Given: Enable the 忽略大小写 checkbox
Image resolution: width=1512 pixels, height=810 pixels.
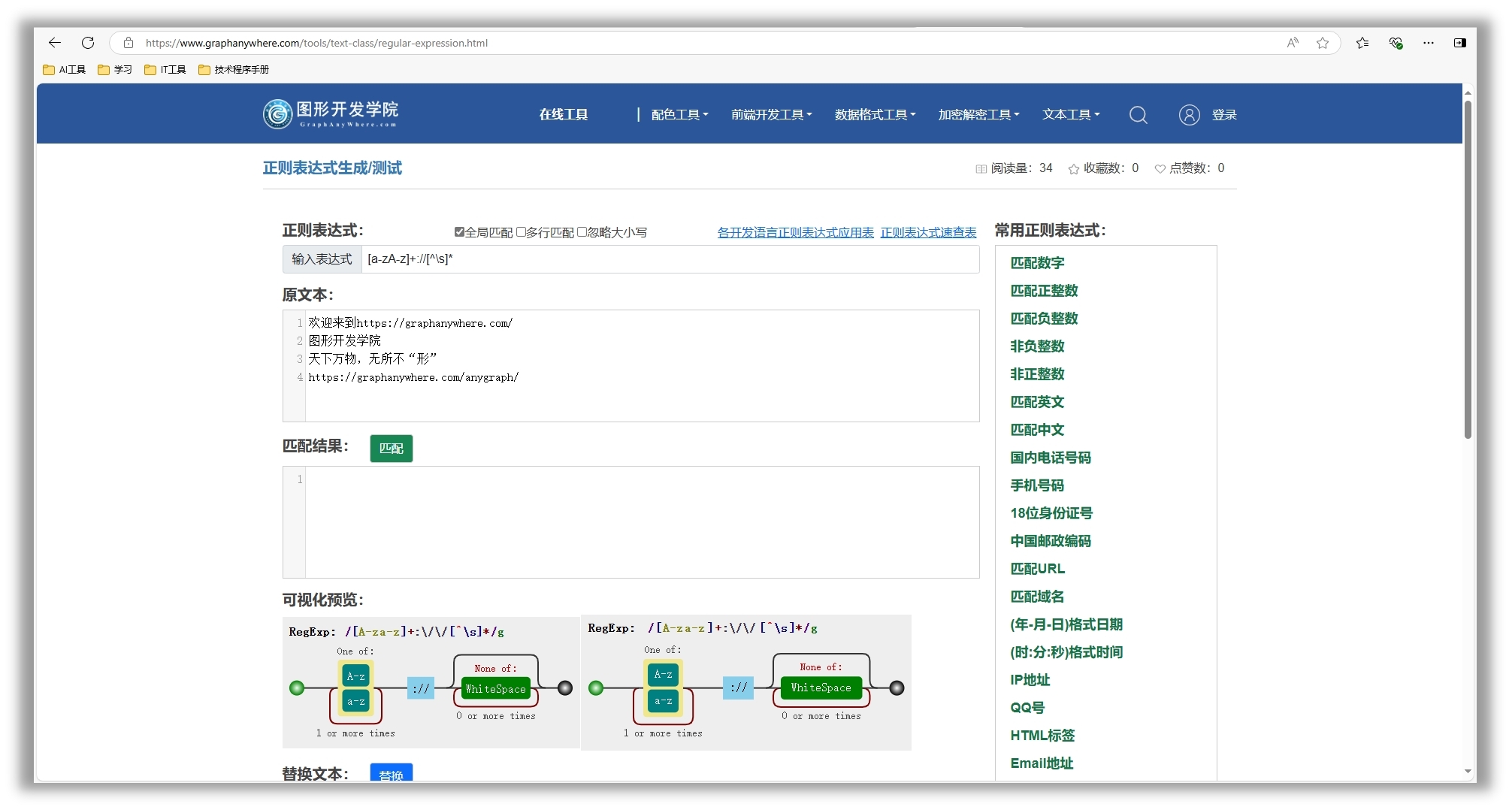Looking at the screenshot, I should (x=582, y=232).
